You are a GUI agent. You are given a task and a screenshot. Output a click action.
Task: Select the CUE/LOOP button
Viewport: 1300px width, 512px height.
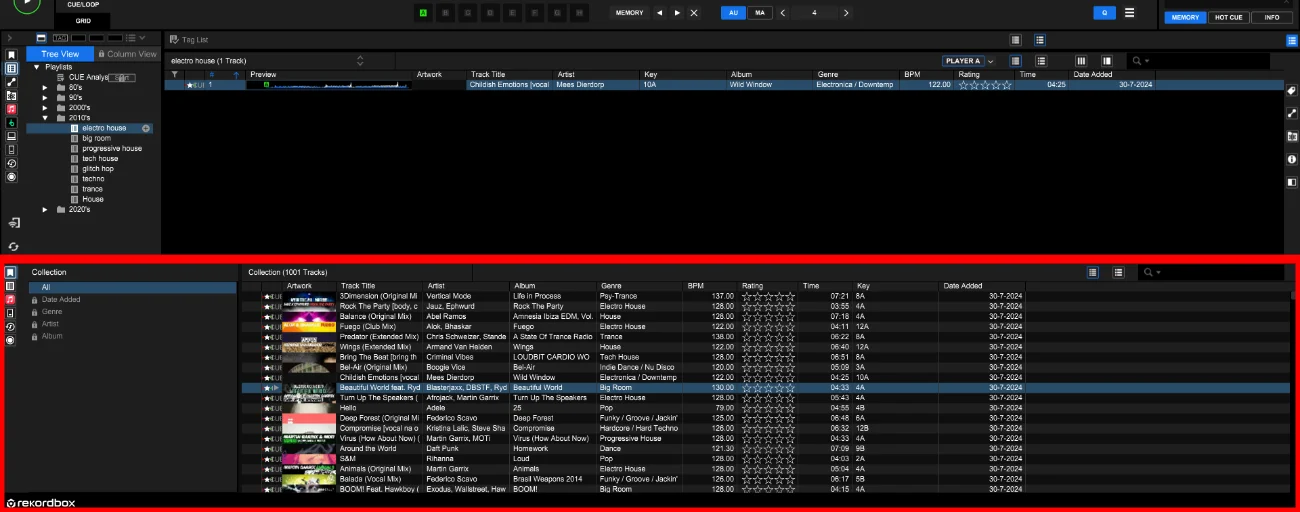click(x=83, y=5)
